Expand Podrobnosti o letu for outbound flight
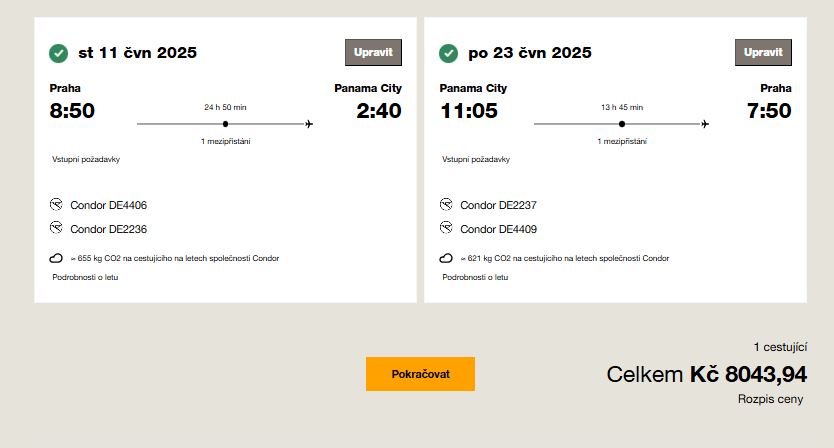The width and height of the screenshot is (834, 448). [85, 277]
